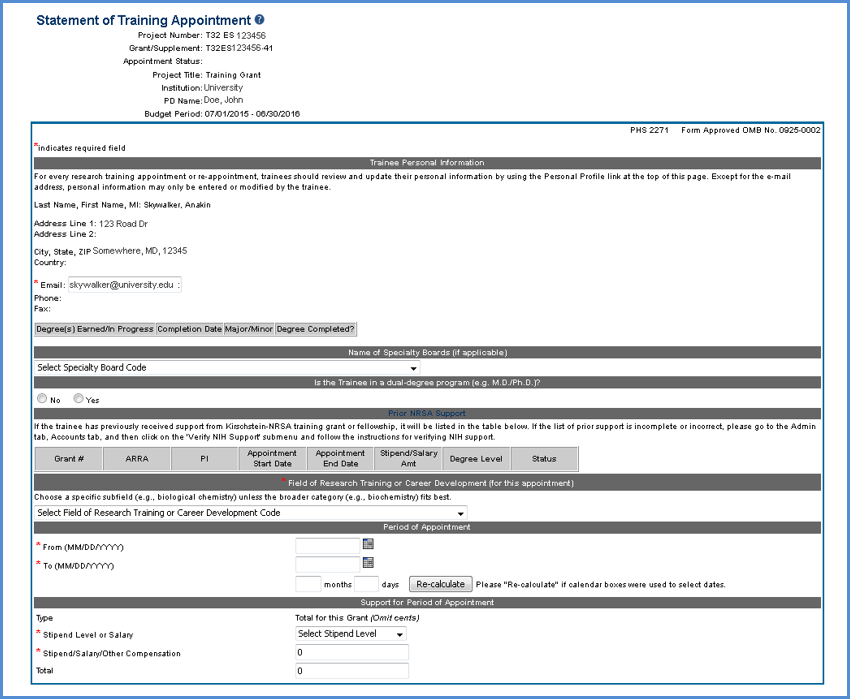Click the days input box
This screenshot has width=850, height=699.
click(x=366, y=584)
